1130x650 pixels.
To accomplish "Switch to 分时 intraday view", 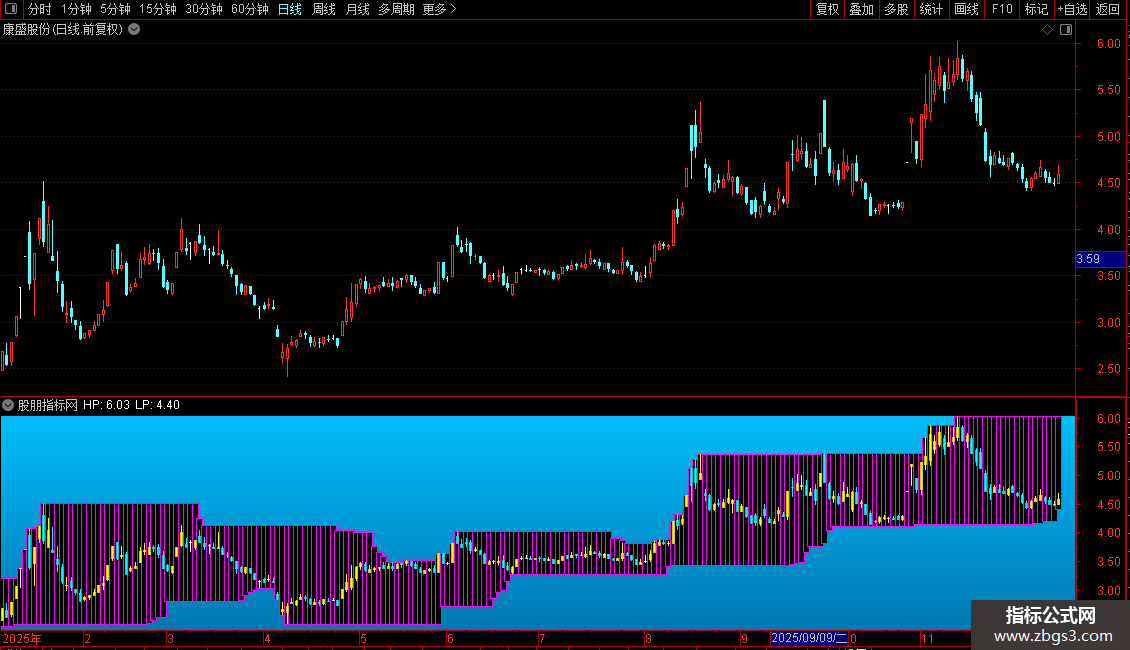I will (40, 9).
